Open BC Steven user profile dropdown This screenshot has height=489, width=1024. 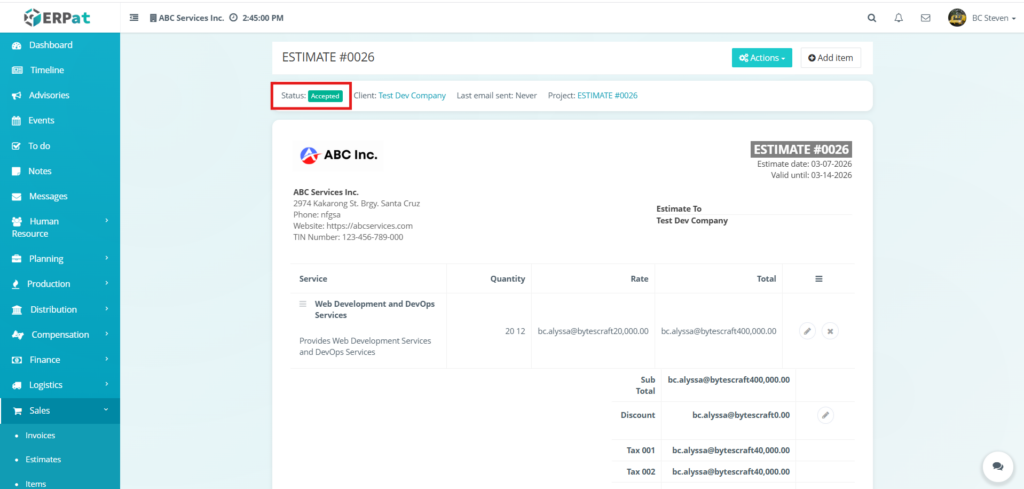pos(980,18)
